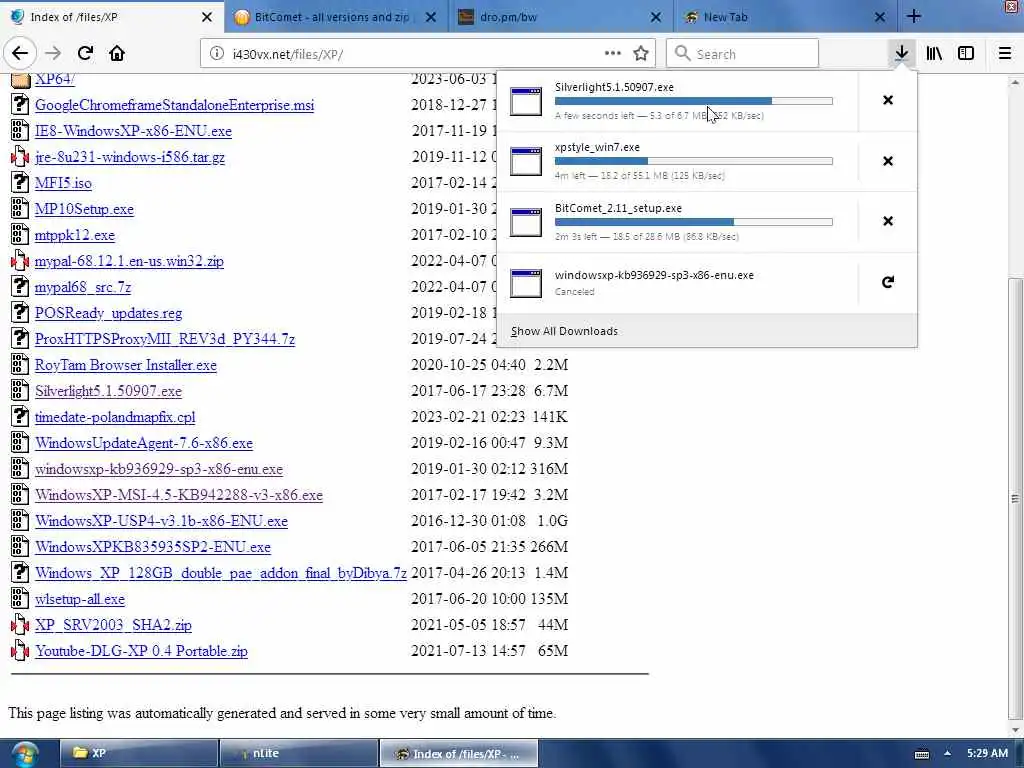1024x768 pixels.
Task: Go back to the previous page
Action: [20, 54]
